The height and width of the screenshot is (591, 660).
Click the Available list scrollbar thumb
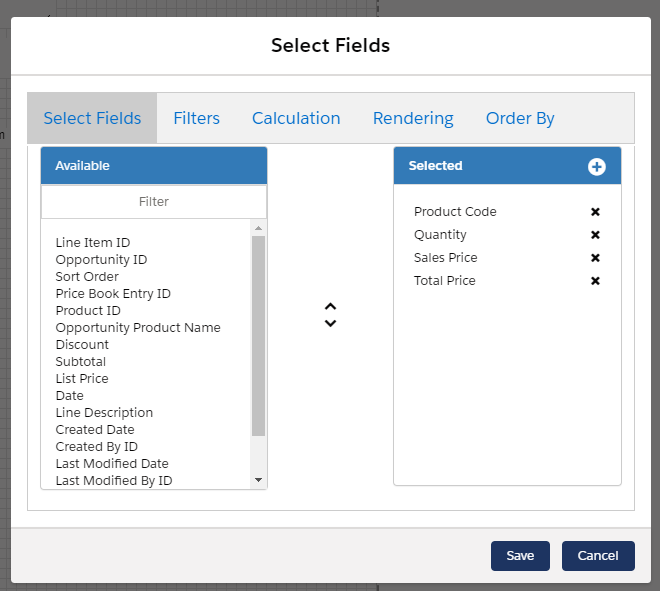pyautogui.click(x=258, y=336)
